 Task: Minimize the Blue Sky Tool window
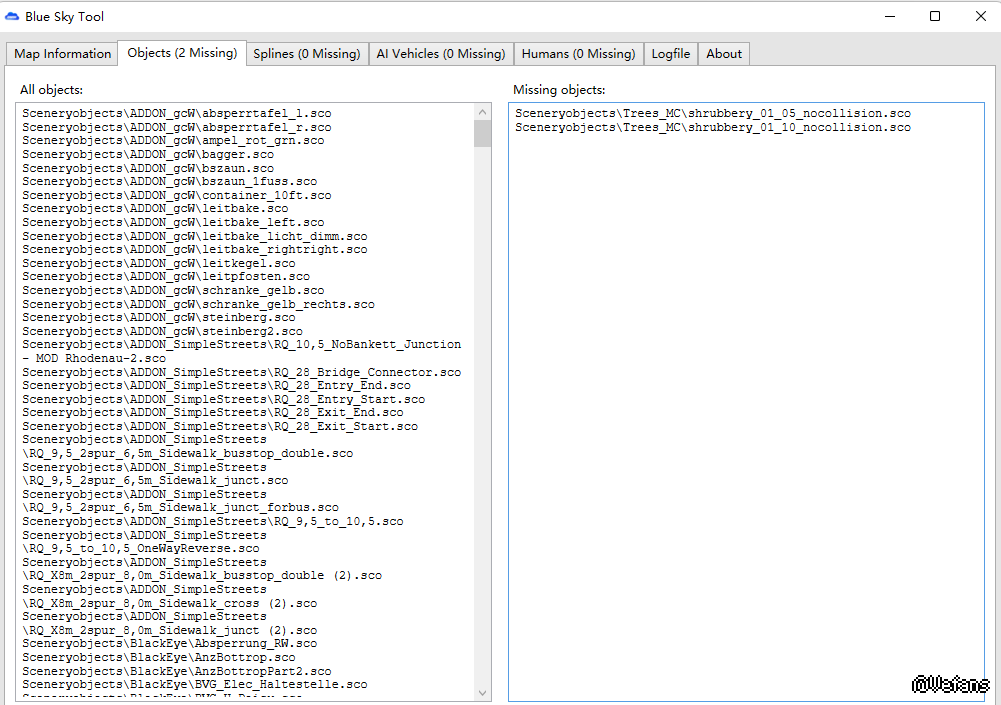coord(888,16)
